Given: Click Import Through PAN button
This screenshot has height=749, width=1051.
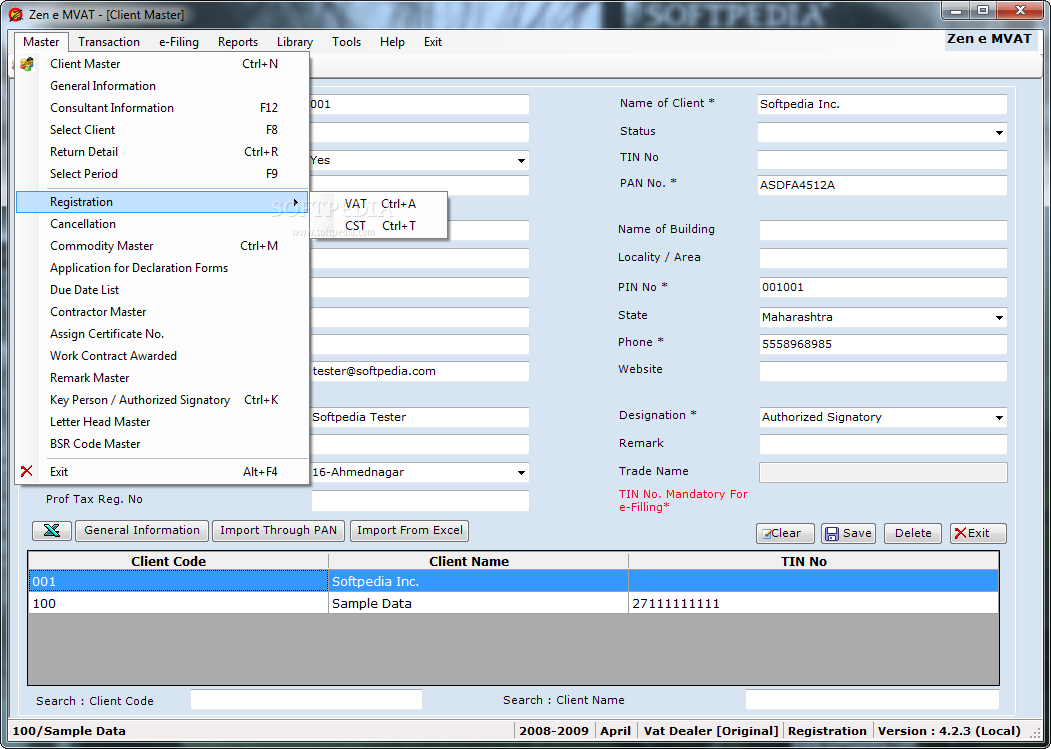Looking at the screenshot, I should pos(278,530).
